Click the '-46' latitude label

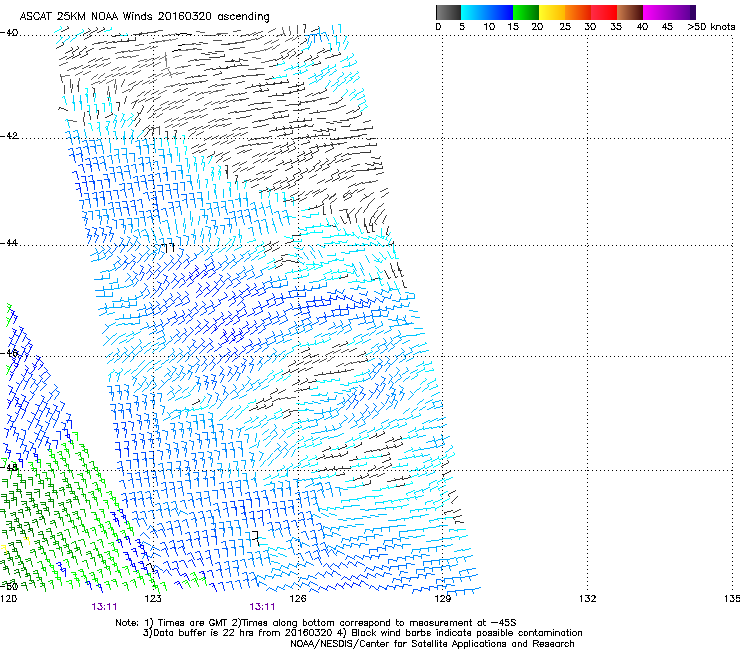(9, 353)
